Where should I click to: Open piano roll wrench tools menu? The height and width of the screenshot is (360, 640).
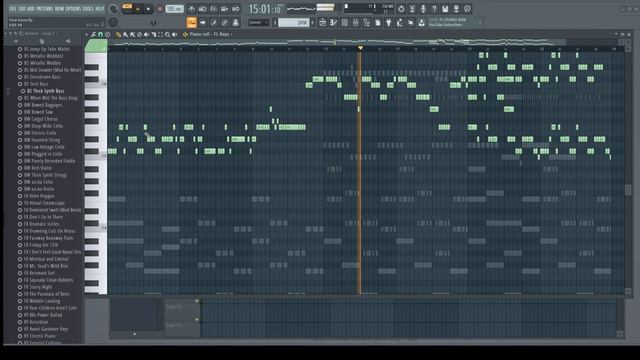(x=94, y=35)
